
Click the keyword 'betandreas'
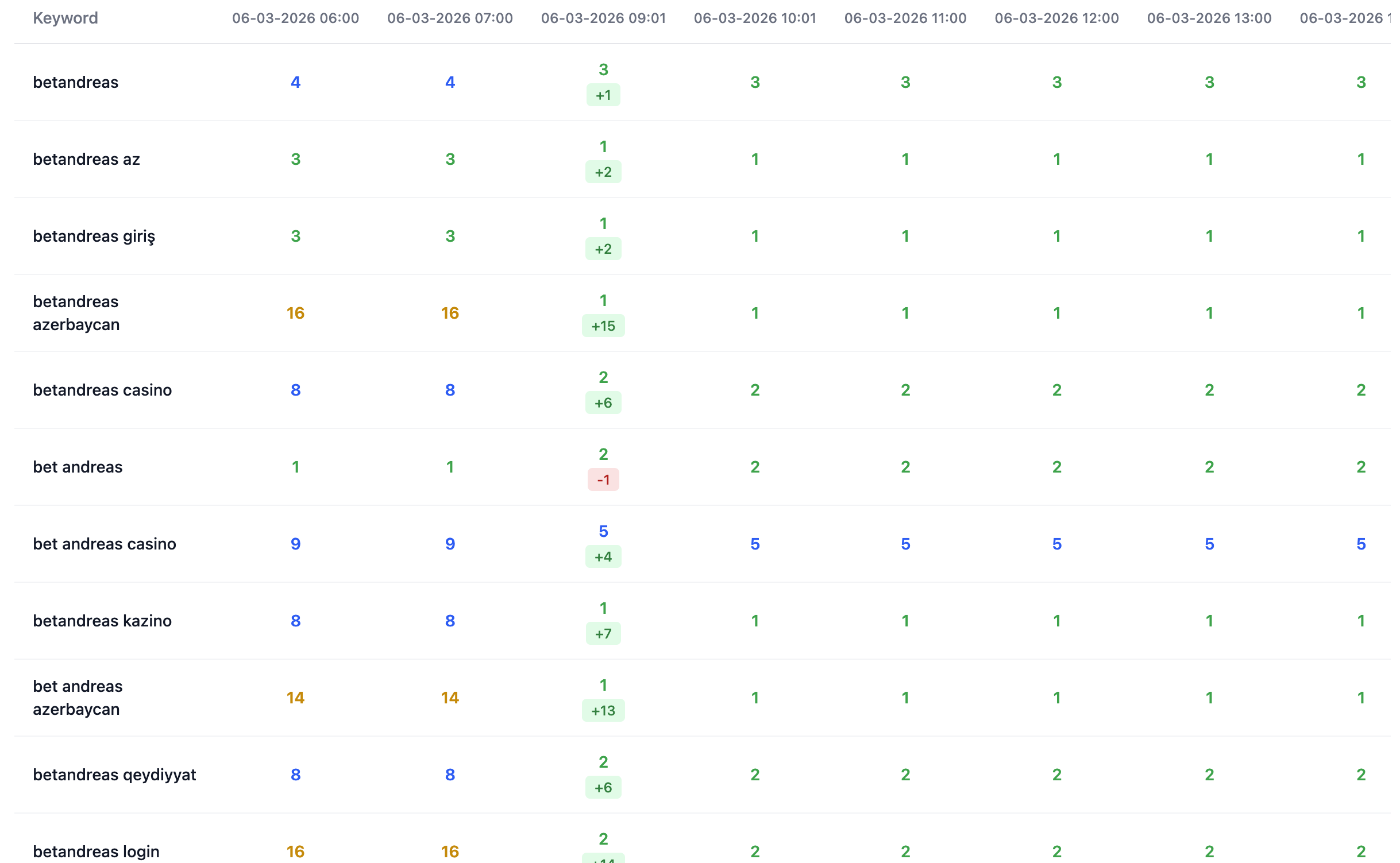click(76, 82)
